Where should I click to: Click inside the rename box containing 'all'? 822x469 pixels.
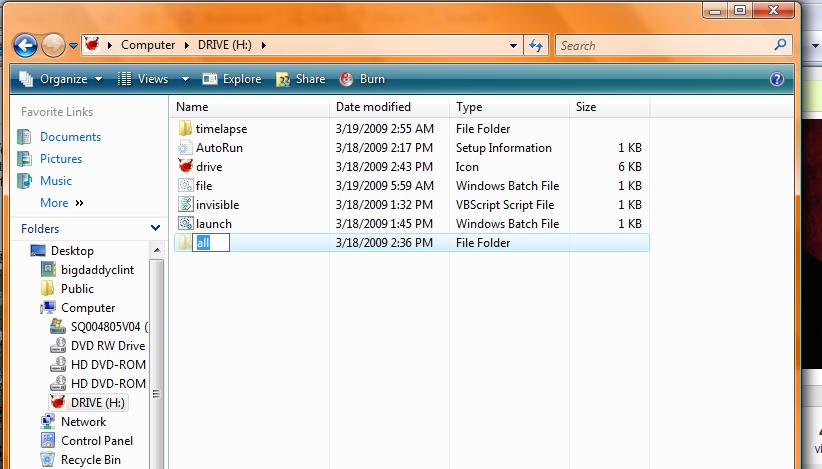pos(211,243)
